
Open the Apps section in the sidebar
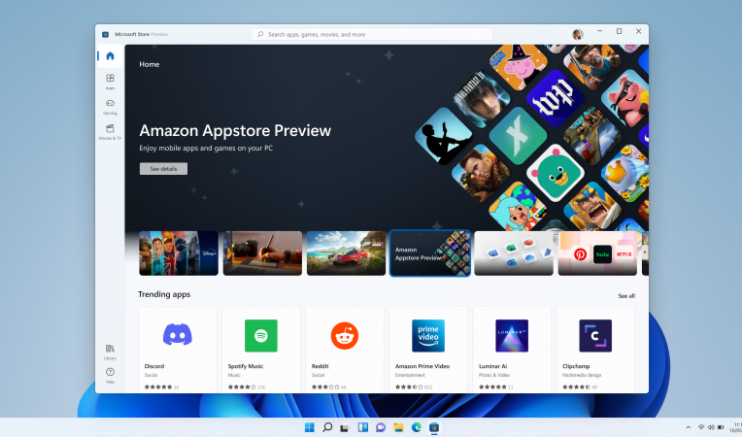click(110, 81)
